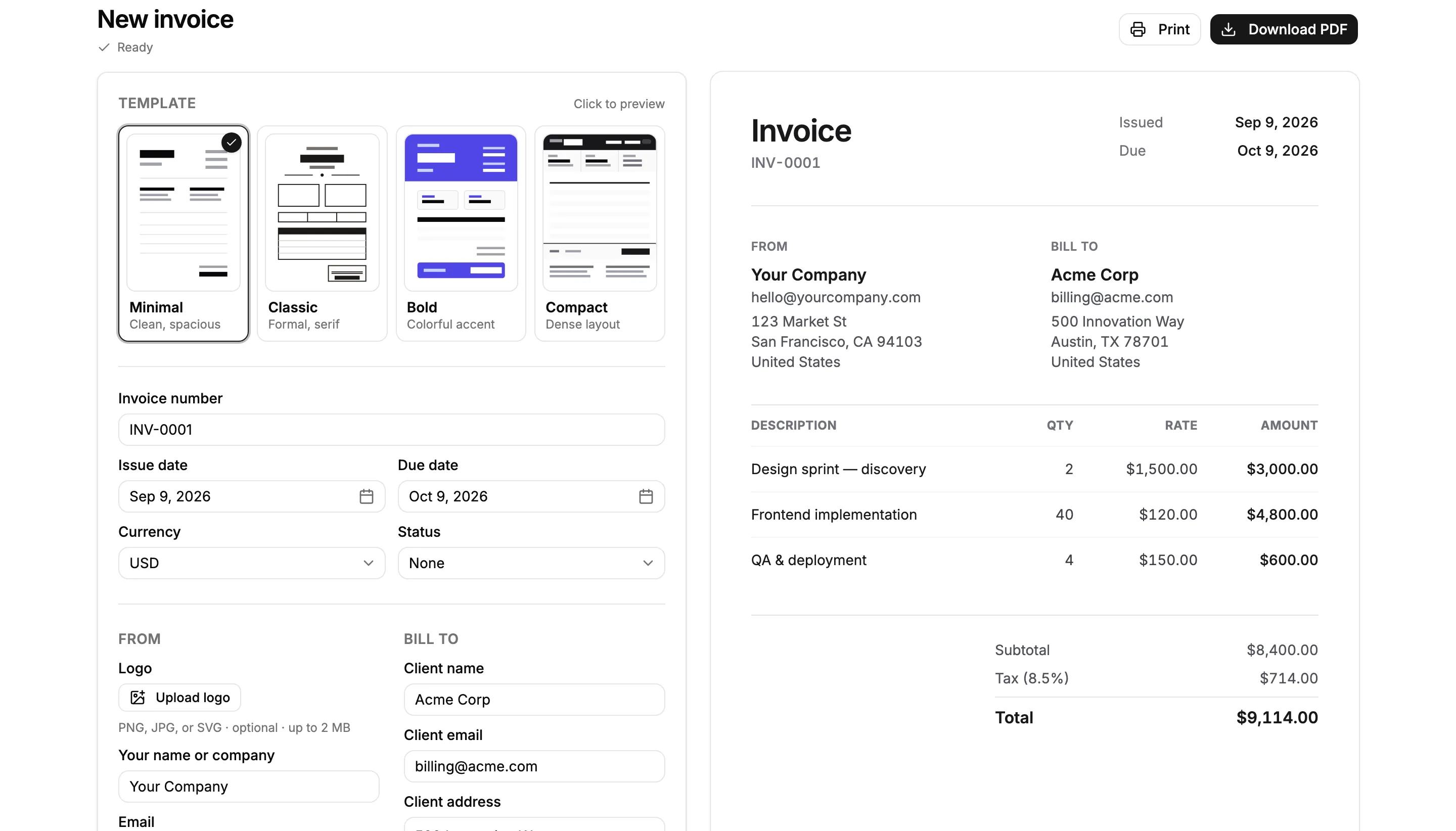1456x831 pixels.
Task: Click the Classic template thumbnail preview
Action: pos(322,212)
